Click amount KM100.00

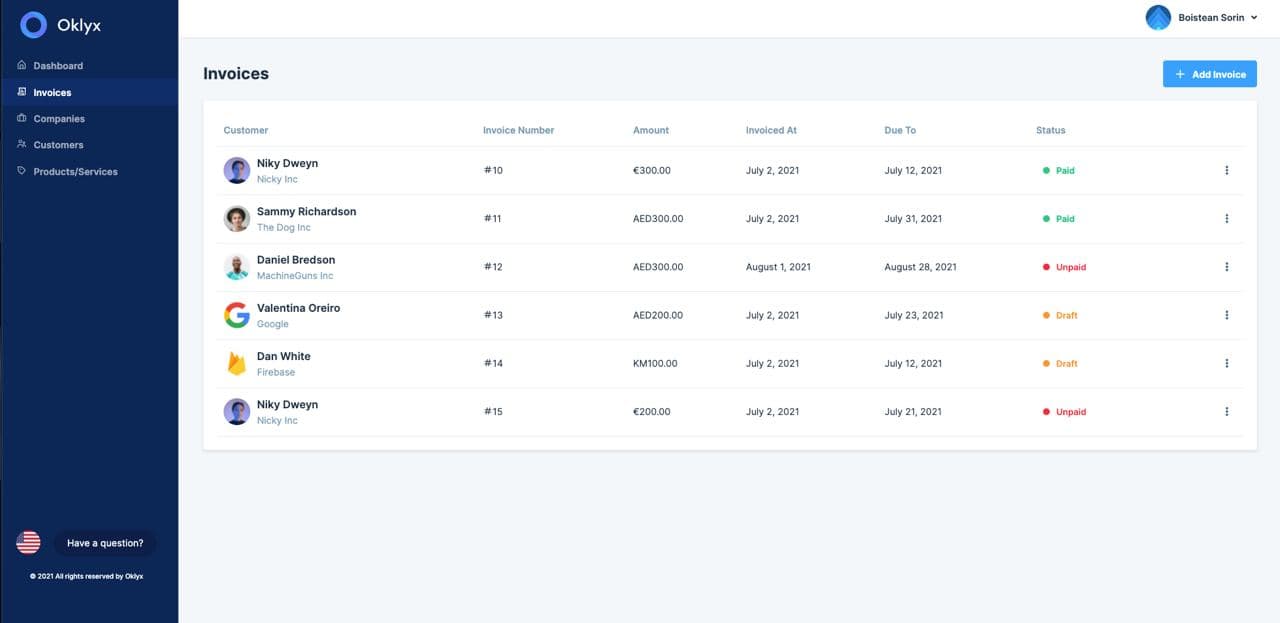655,363
